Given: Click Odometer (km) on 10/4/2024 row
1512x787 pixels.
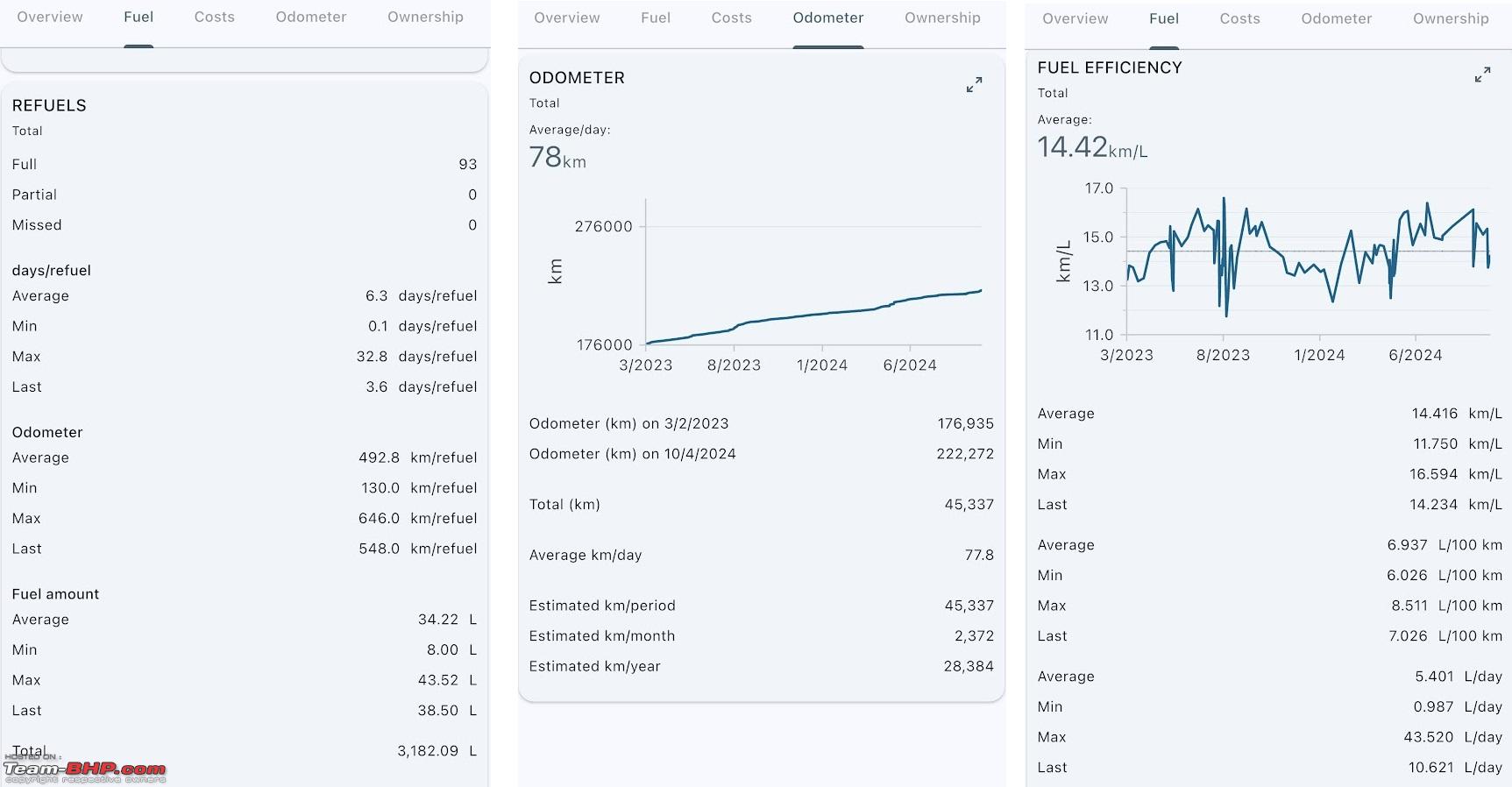Looking at the screenshot, I should click(x=761, y=454).
